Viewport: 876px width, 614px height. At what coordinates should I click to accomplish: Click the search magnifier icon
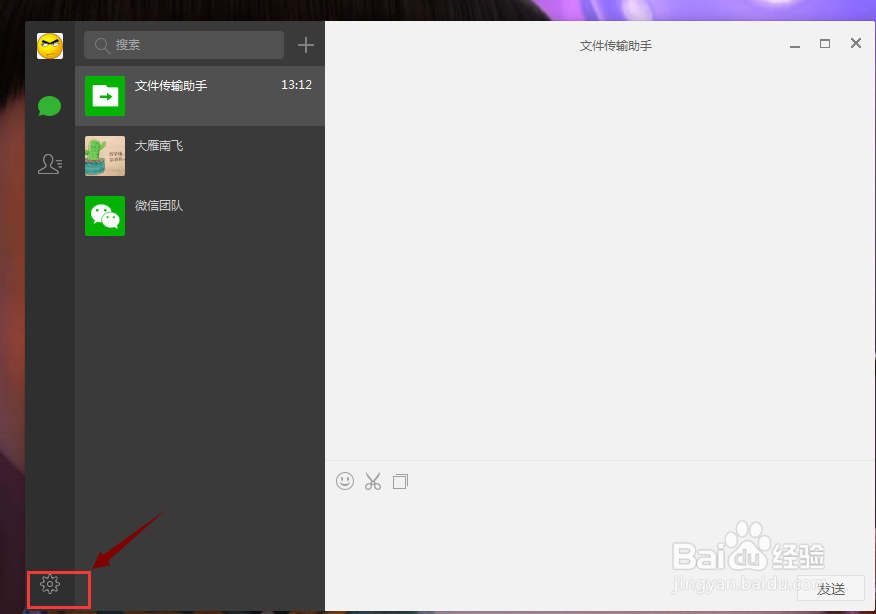coord(102,45)
